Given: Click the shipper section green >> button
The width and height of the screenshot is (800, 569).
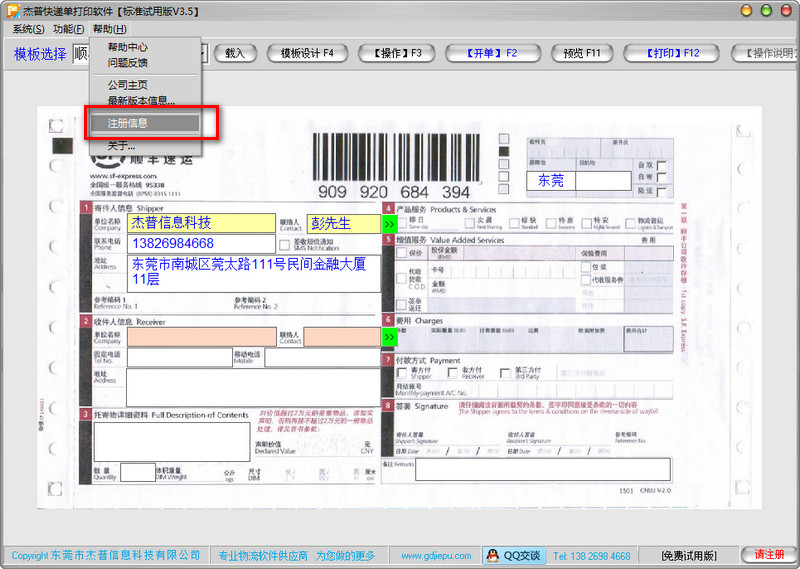Looking at the screenshot, I should pyautogui.click(x=389, y=224).
